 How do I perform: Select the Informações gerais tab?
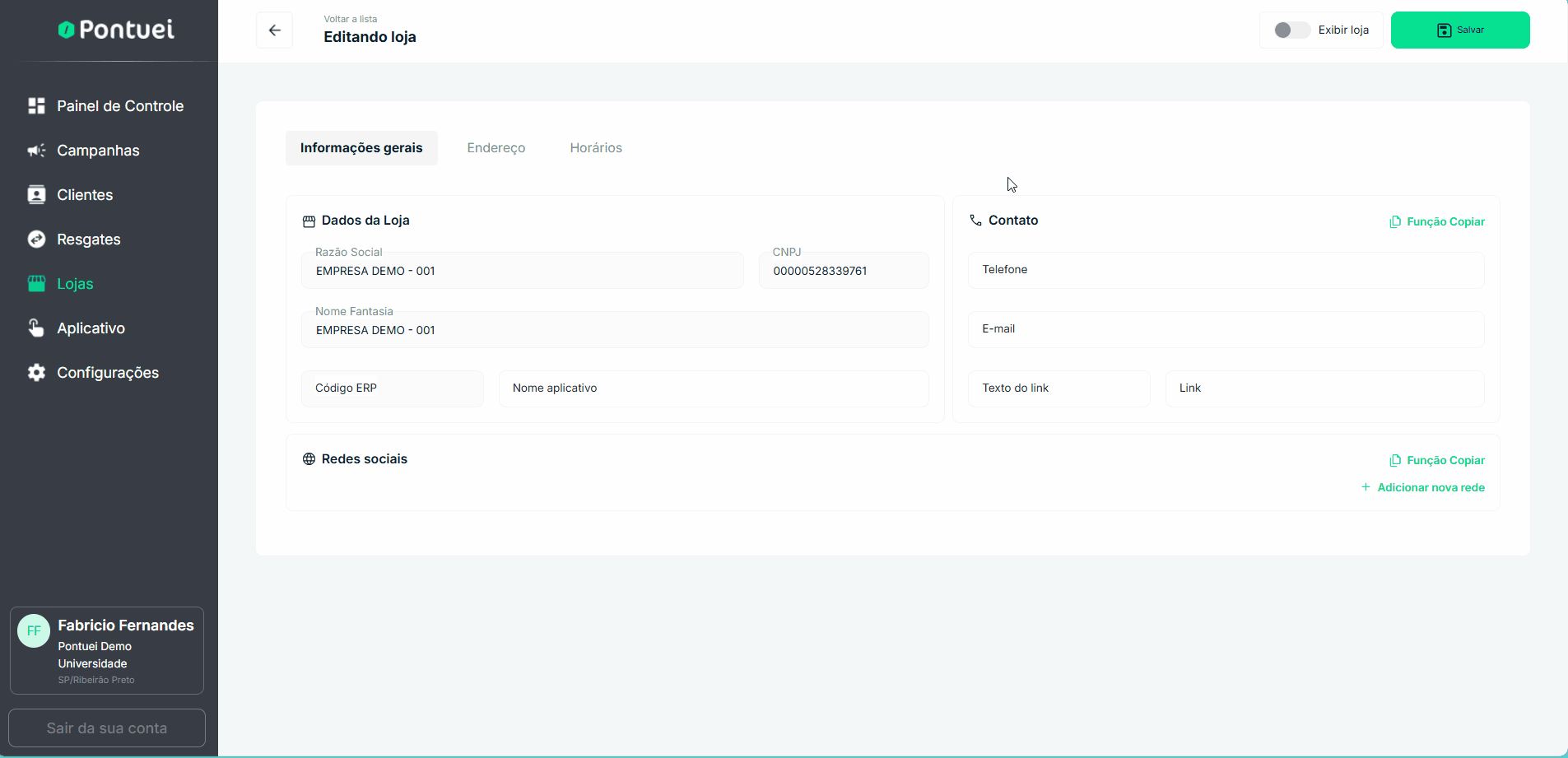(x=361, y=148)
